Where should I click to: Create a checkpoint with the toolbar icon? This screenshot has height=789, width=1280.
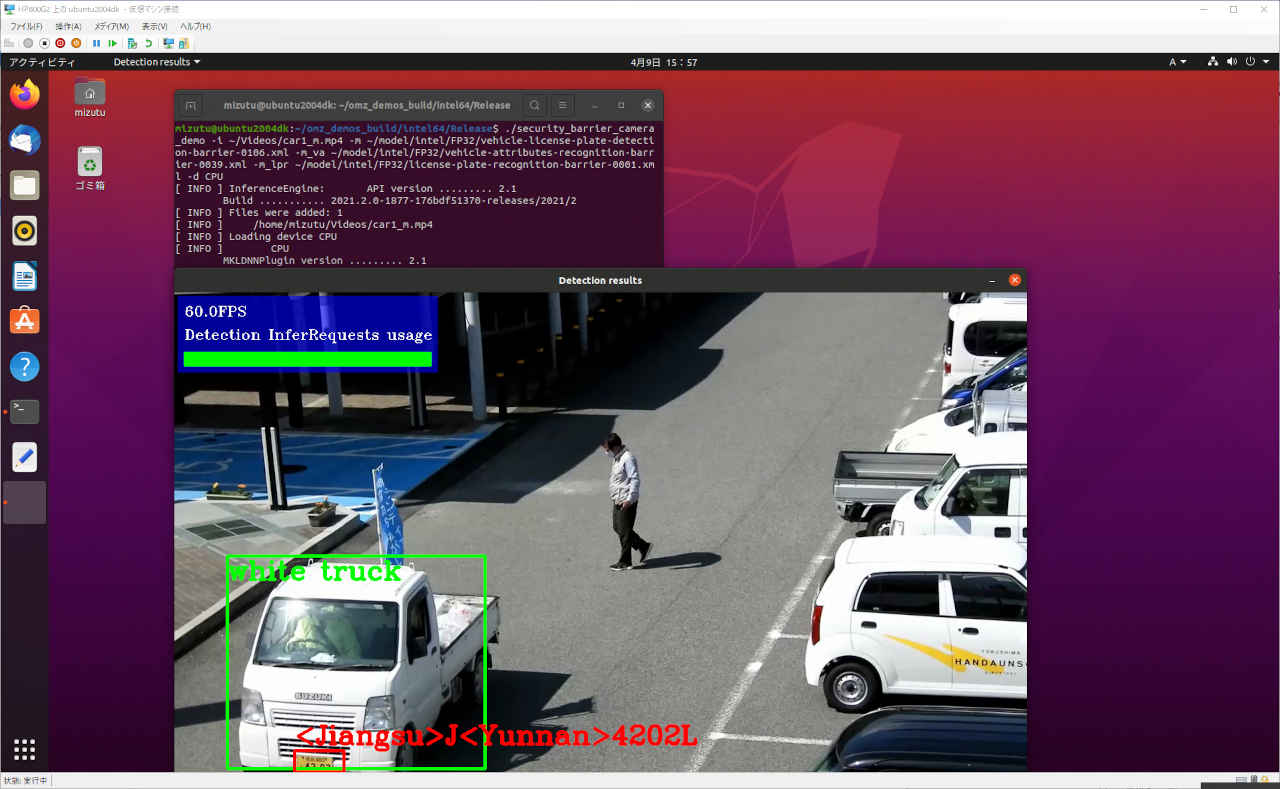132,43
